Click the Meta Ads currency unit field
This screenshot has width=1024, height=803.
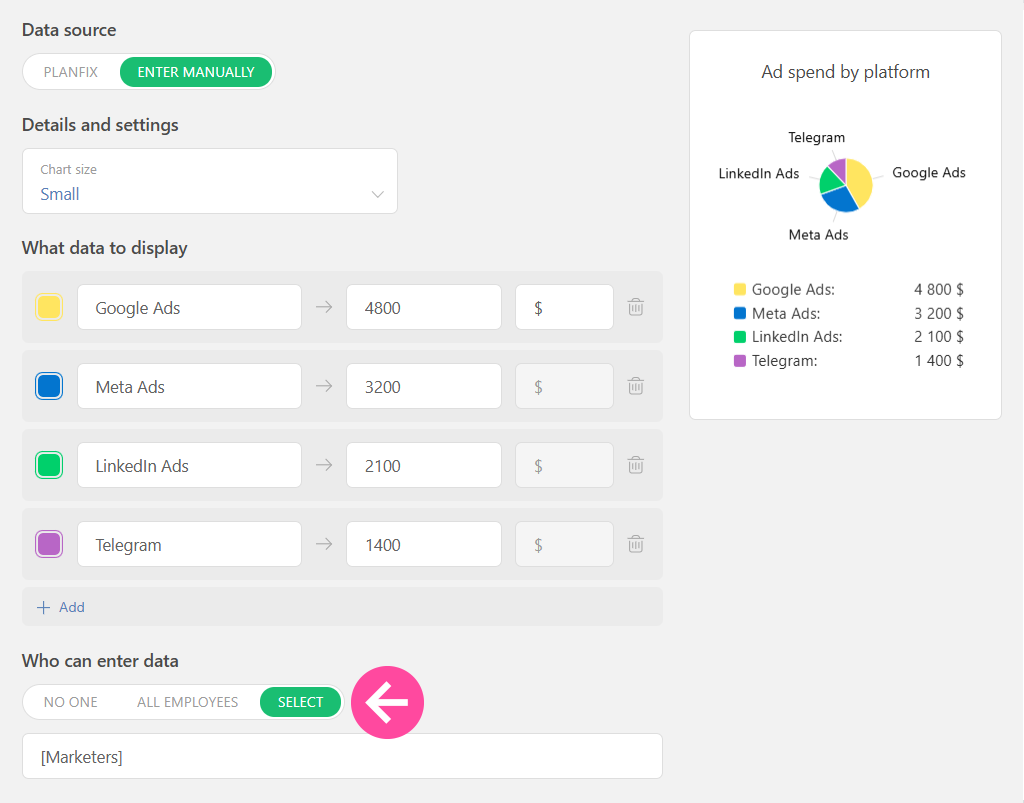click(x=564, y=386)
